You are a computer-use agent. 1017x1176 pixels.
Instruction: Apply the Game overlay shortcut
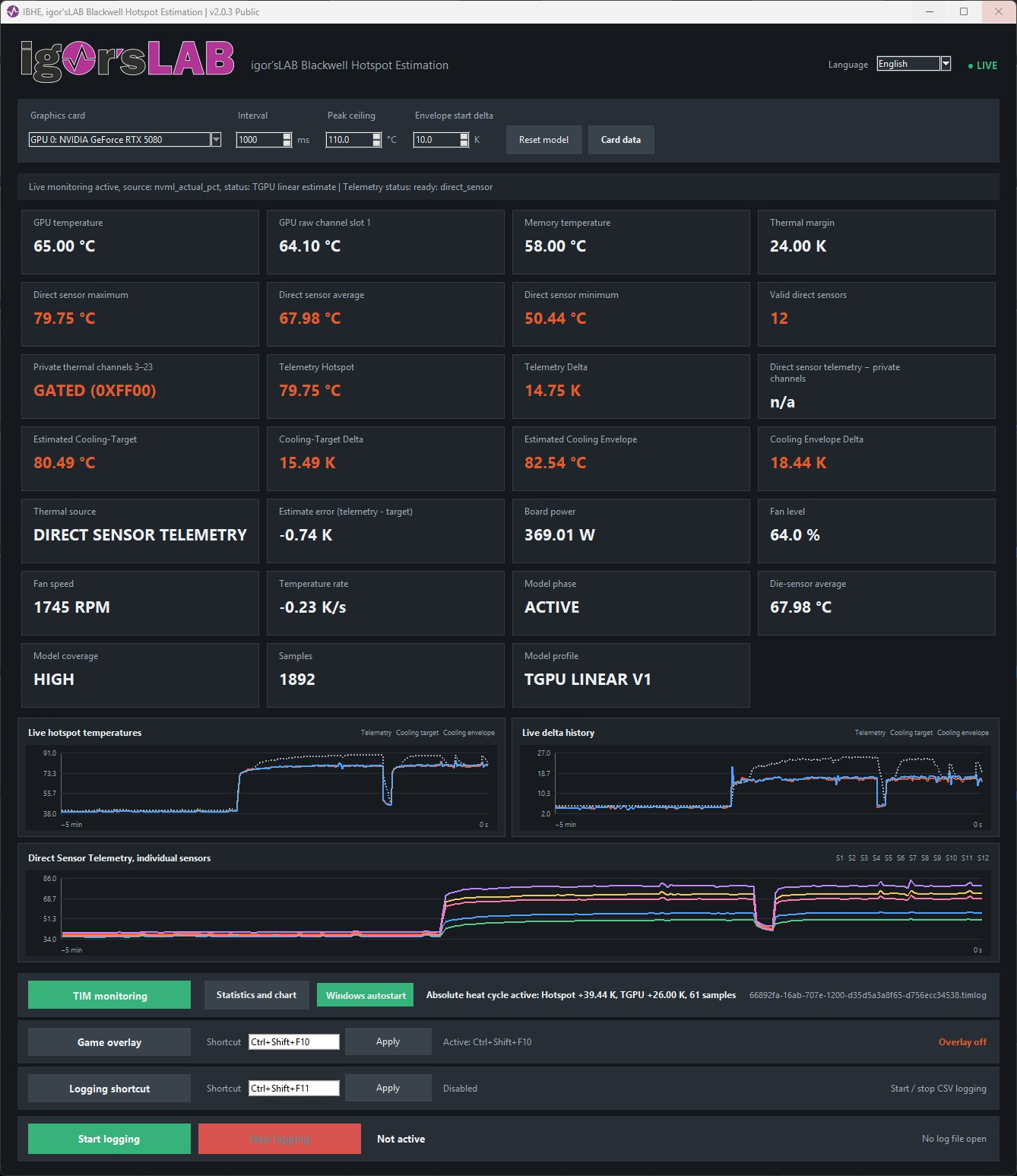click(388, 1041)
